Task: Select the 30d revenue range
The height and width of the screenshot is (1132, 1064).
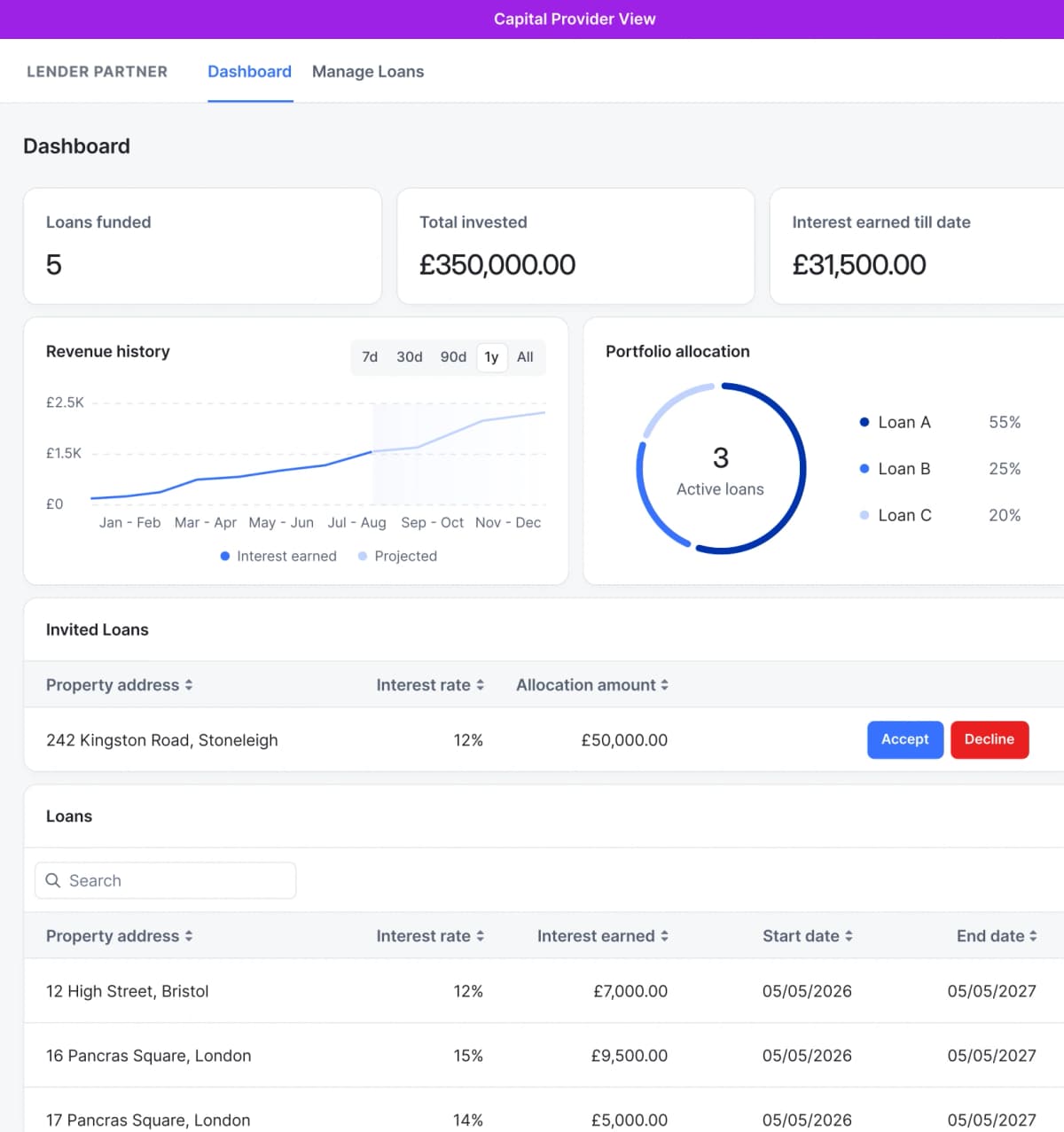Action: coord(410,357)
